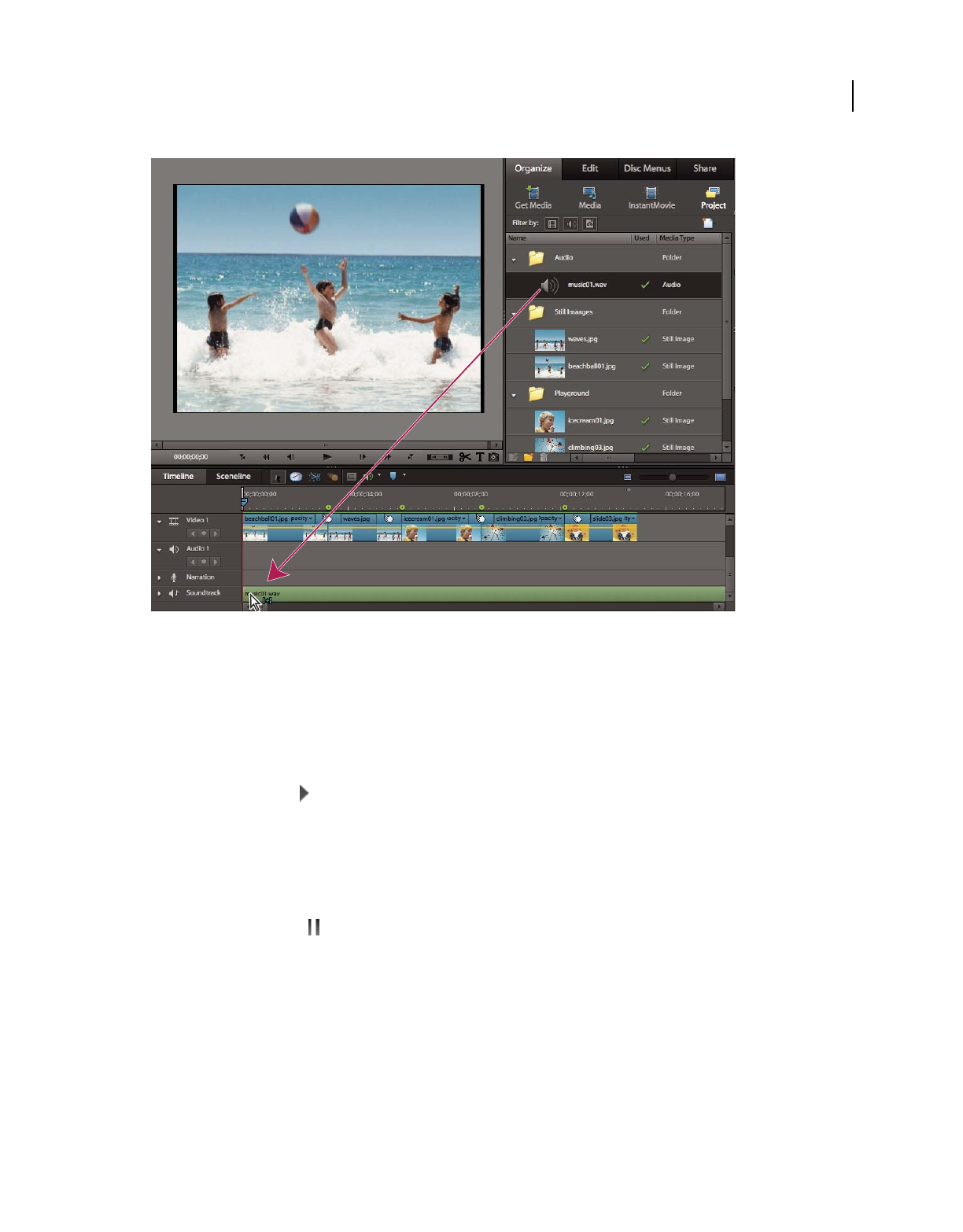
Task: Open the Audio Mix dropdown arrow
Action: click(x=379, y=475)
